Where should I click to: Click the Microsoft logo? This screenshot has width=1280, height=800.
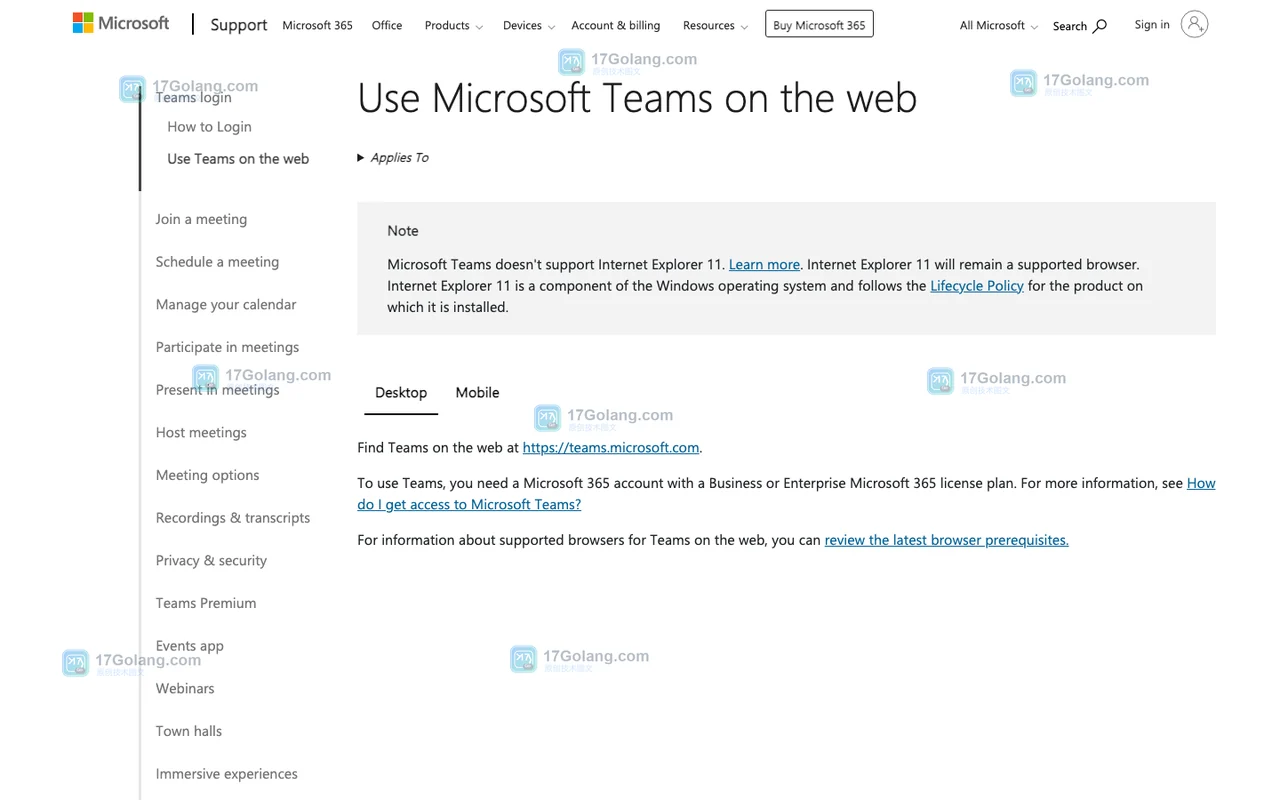[121, 23]
